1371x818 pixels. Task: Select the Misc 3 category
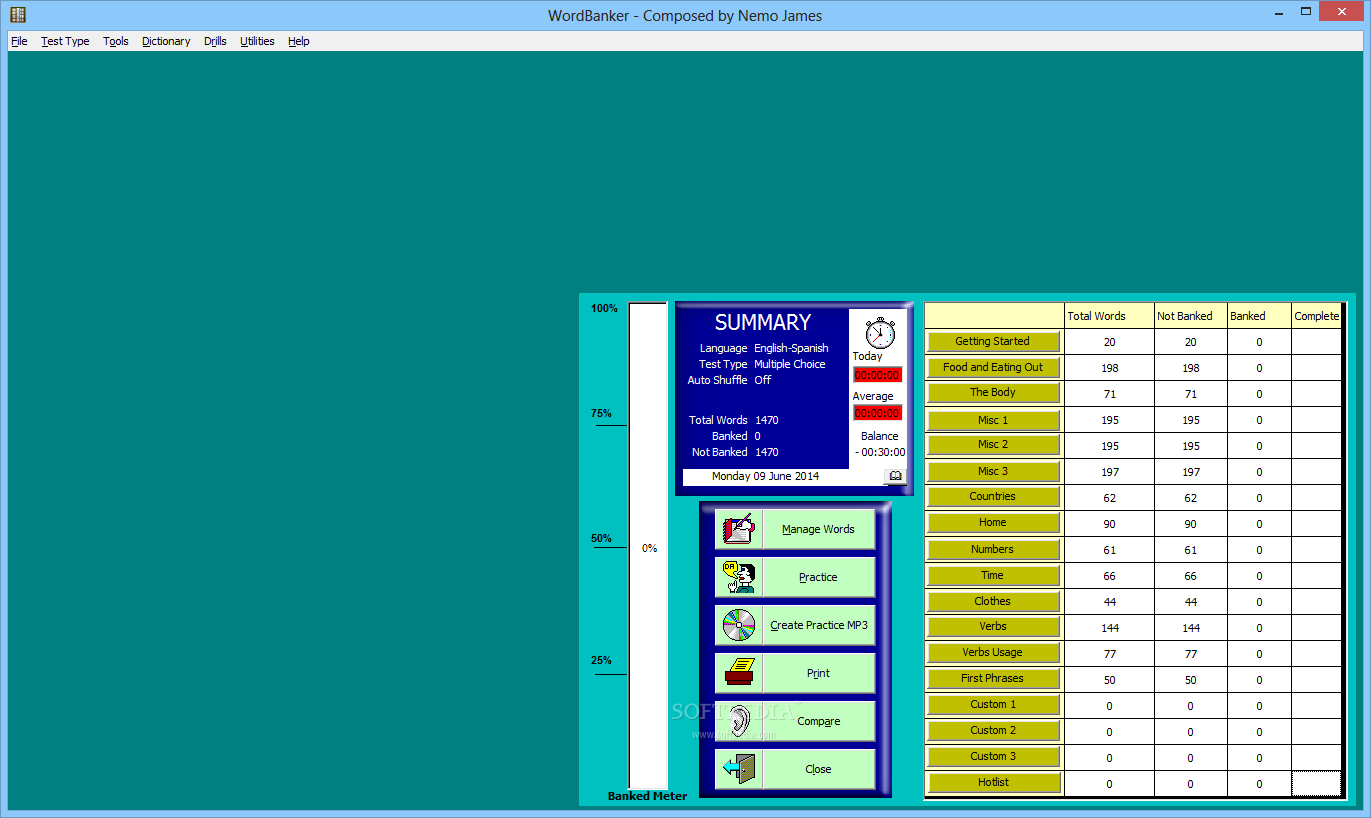pos(993,471)
